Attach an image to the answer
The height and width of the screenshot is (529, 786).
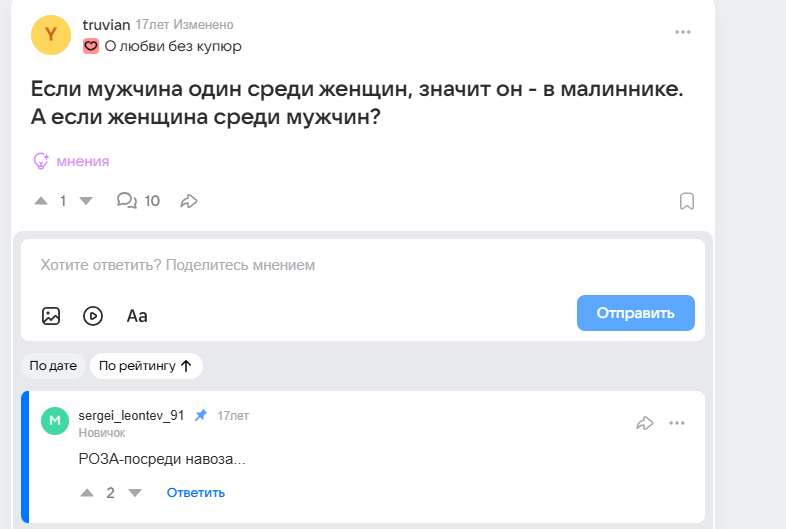[51, 316]
